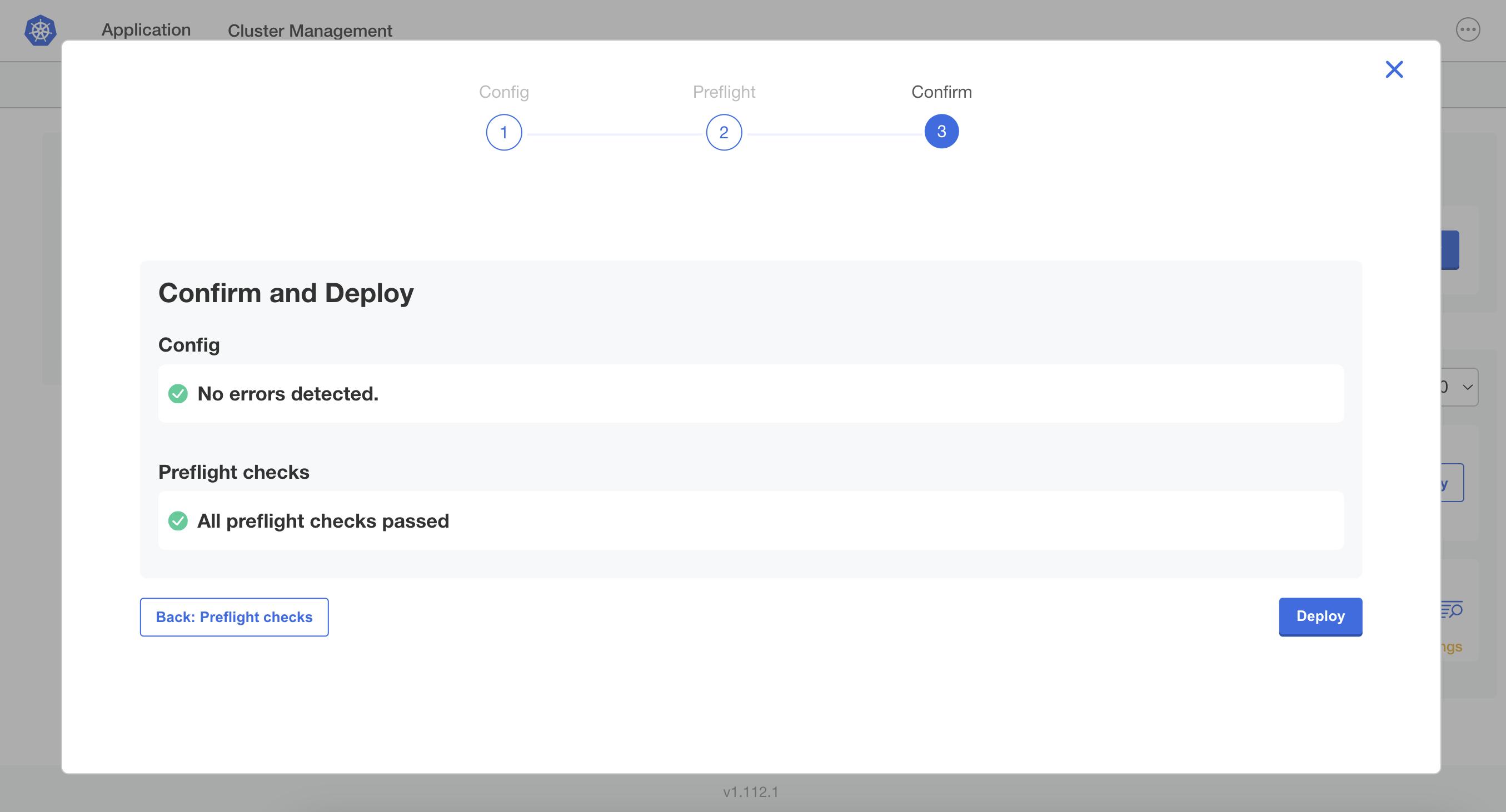Select the highlighted step 3 circle
The height and width of the screenshot is (812, 1506).
pos(941,132)
